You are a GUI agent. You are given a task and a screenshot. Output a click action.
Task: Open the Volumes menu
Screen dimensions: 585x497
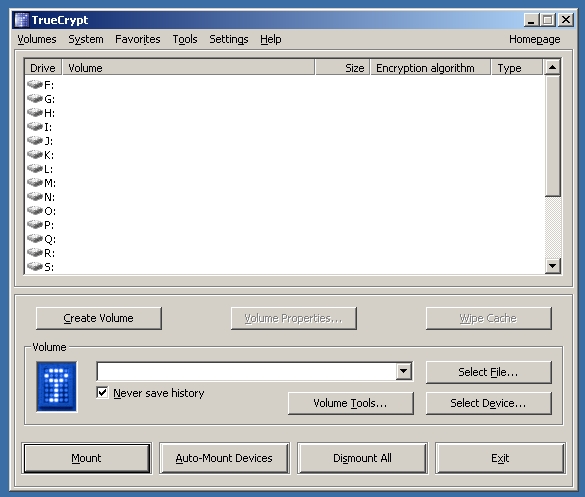(37, 39)
